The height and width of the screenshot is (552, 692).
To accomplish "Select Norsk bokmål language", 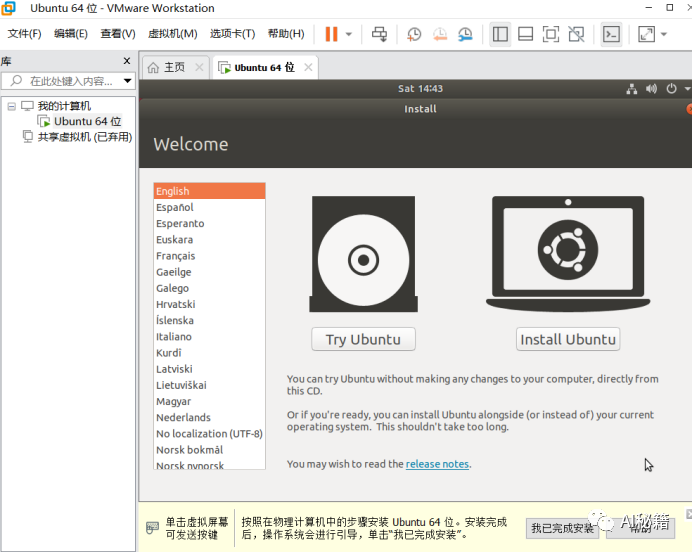I will [210, 450].
